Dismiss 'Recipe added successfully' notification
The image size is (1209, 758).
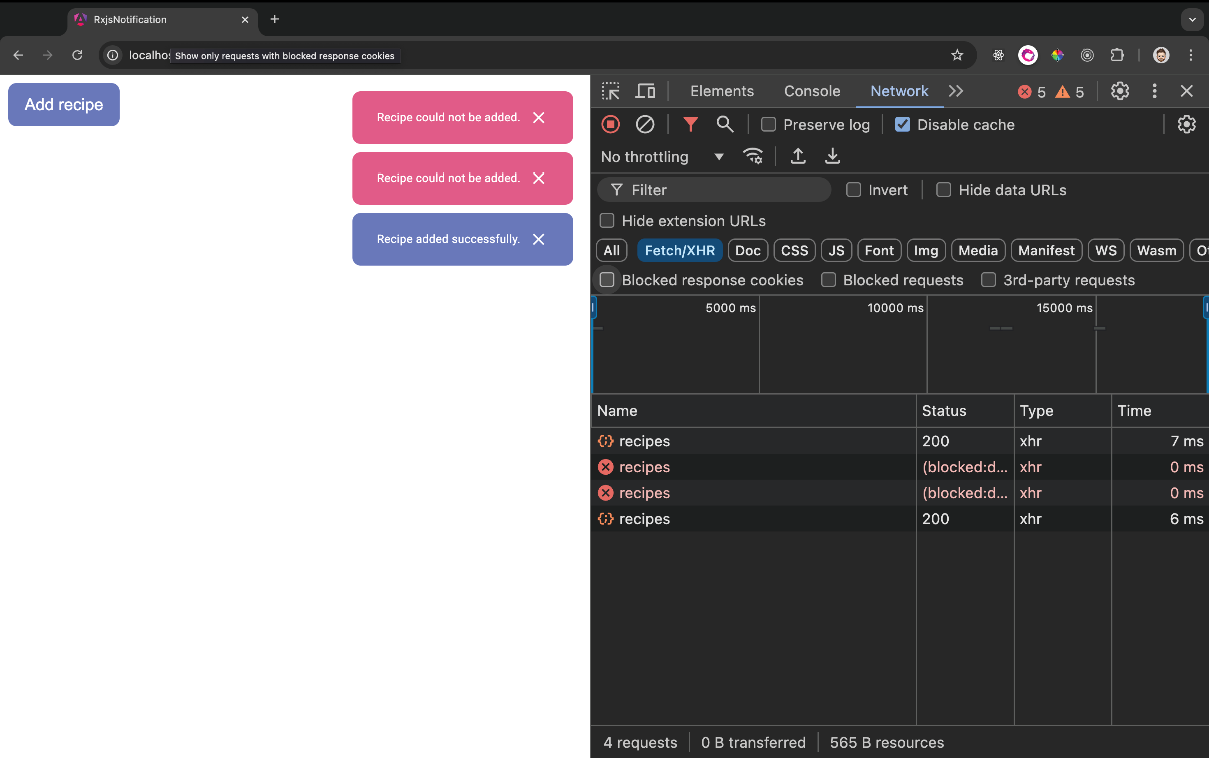click(539, 239)
